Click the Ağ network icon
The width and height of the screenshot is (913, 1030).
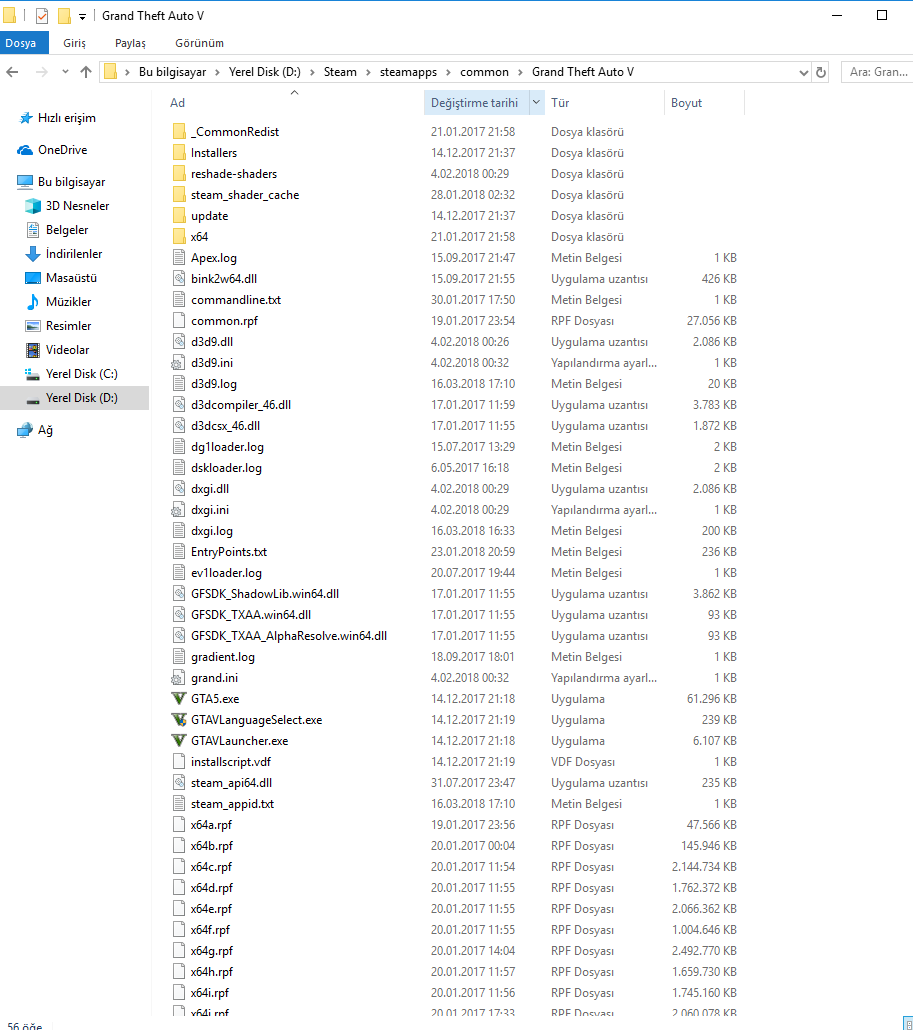[25, 430]
